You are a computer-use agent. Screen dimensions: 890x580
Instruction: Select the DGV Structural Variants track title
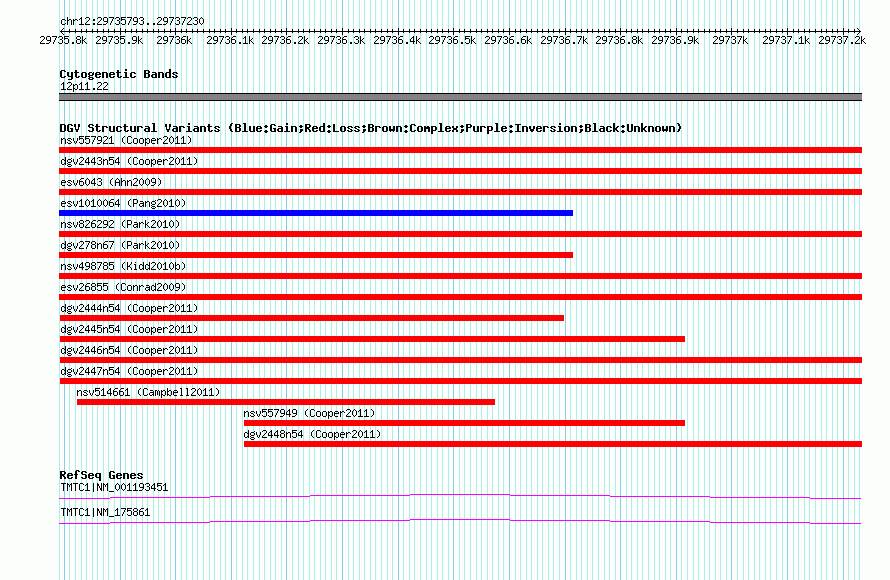pyautogui.click(x=371, y=128)
